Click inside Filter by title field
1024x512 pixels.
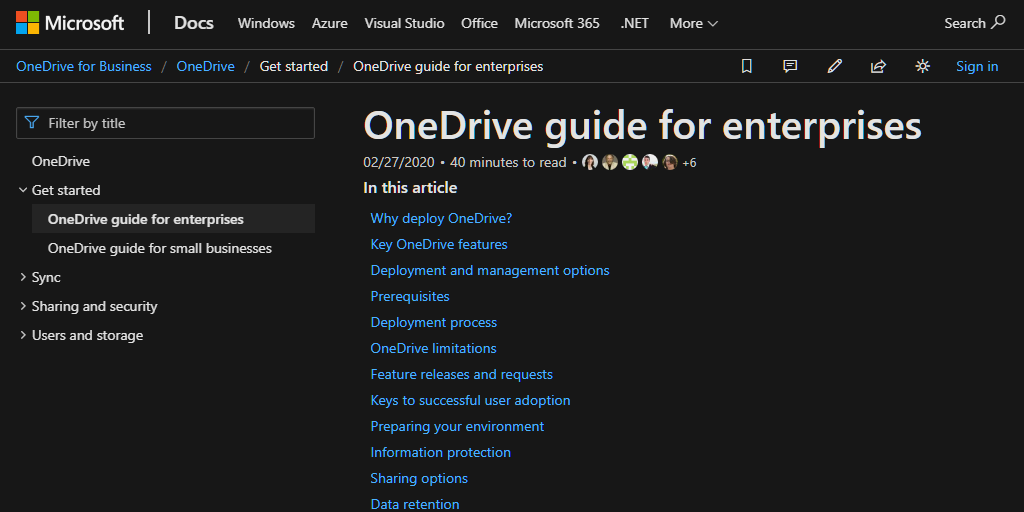tap(165, 123)
